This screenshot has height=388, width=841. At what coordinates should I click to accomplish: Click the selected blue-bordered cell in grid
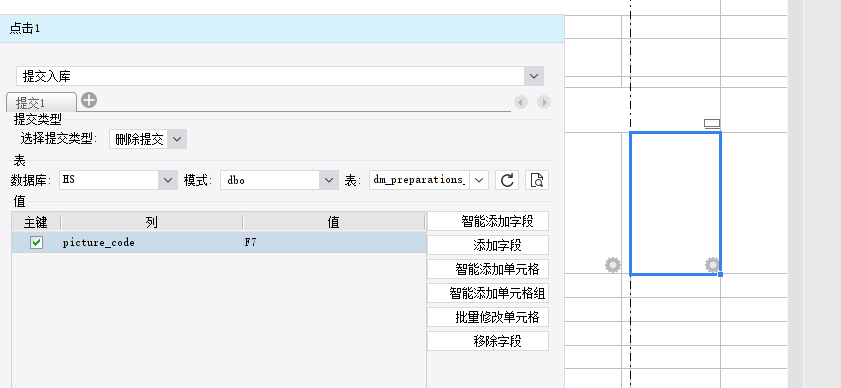[x=675, y=203]
